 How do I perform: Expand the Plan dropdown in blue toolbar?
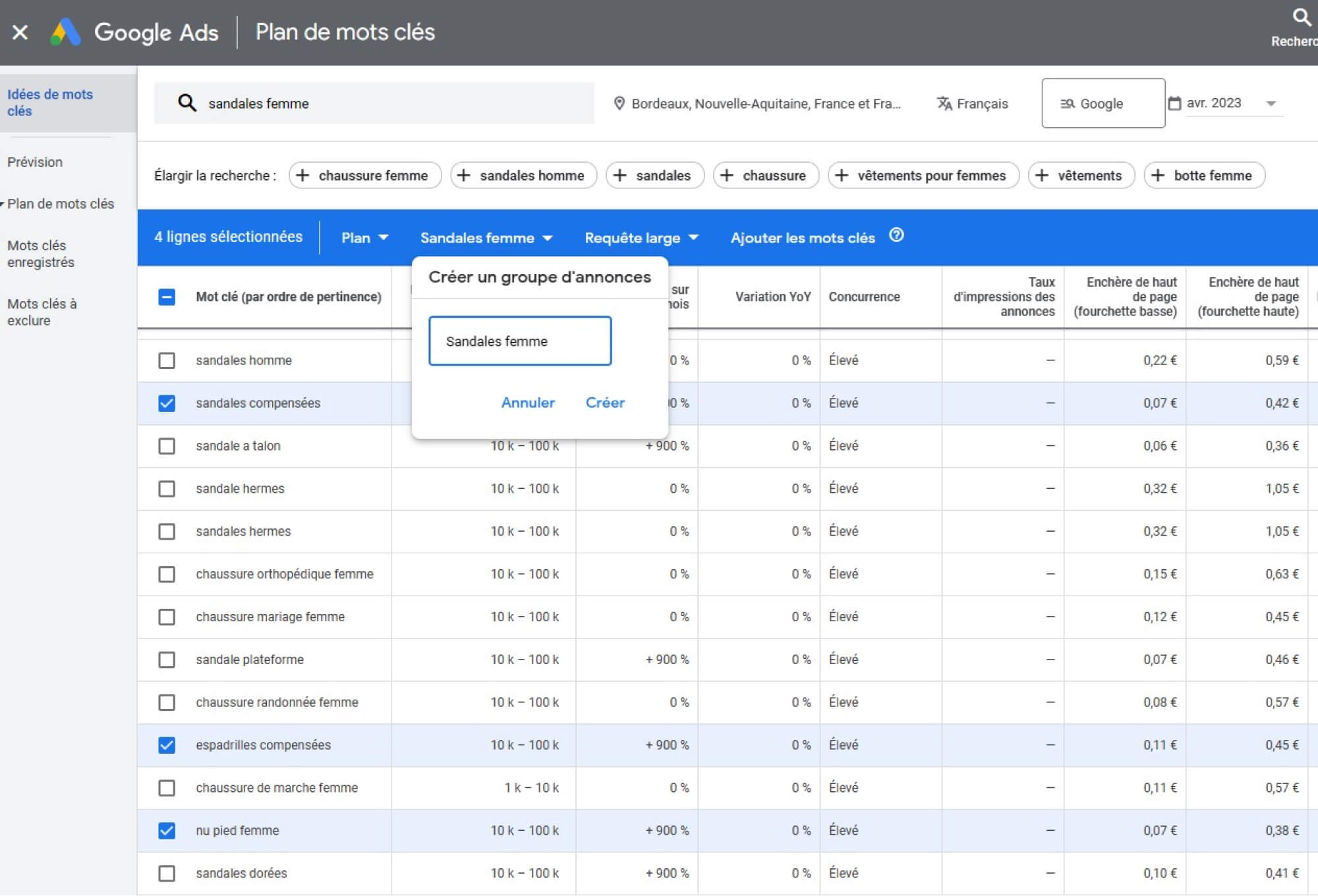(x=364, y=237)
